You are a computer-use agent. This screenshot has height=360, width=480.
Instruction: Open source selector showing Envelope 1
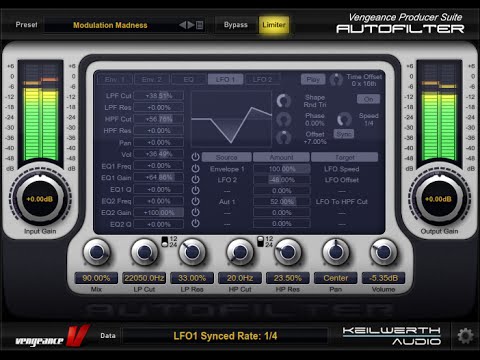tap(227, 169)
